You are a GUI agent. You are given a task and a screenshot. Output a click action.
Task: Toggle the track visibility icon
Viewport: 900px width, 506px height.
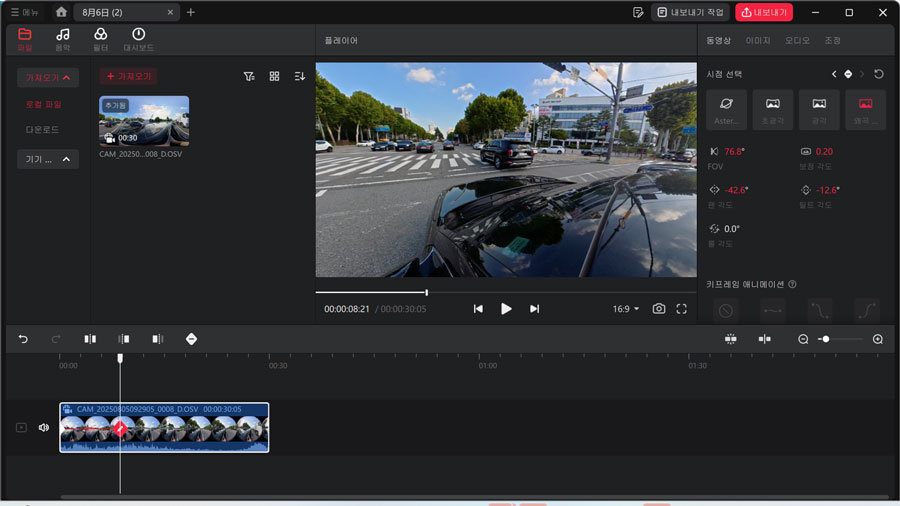pos(21,428)
